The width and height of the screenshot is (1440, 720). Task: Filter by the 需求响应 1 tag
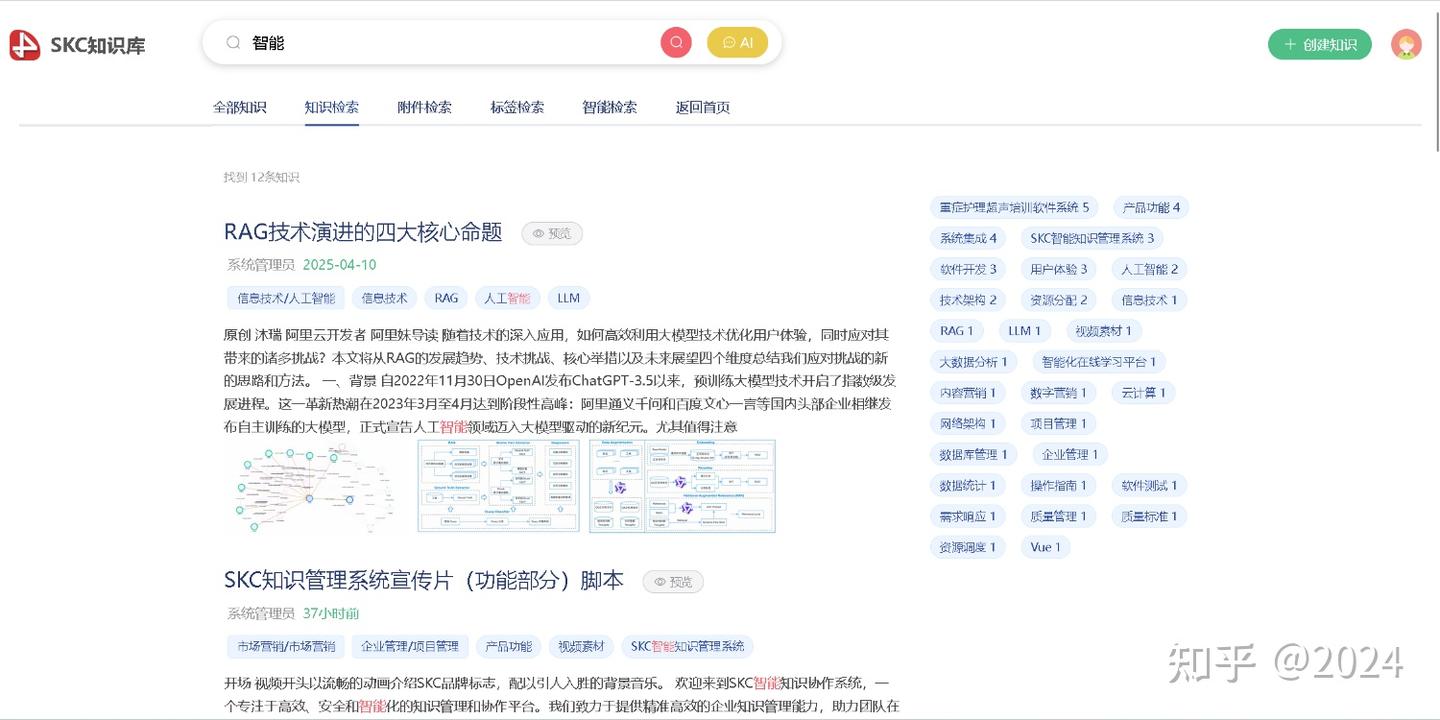[968, 517]
